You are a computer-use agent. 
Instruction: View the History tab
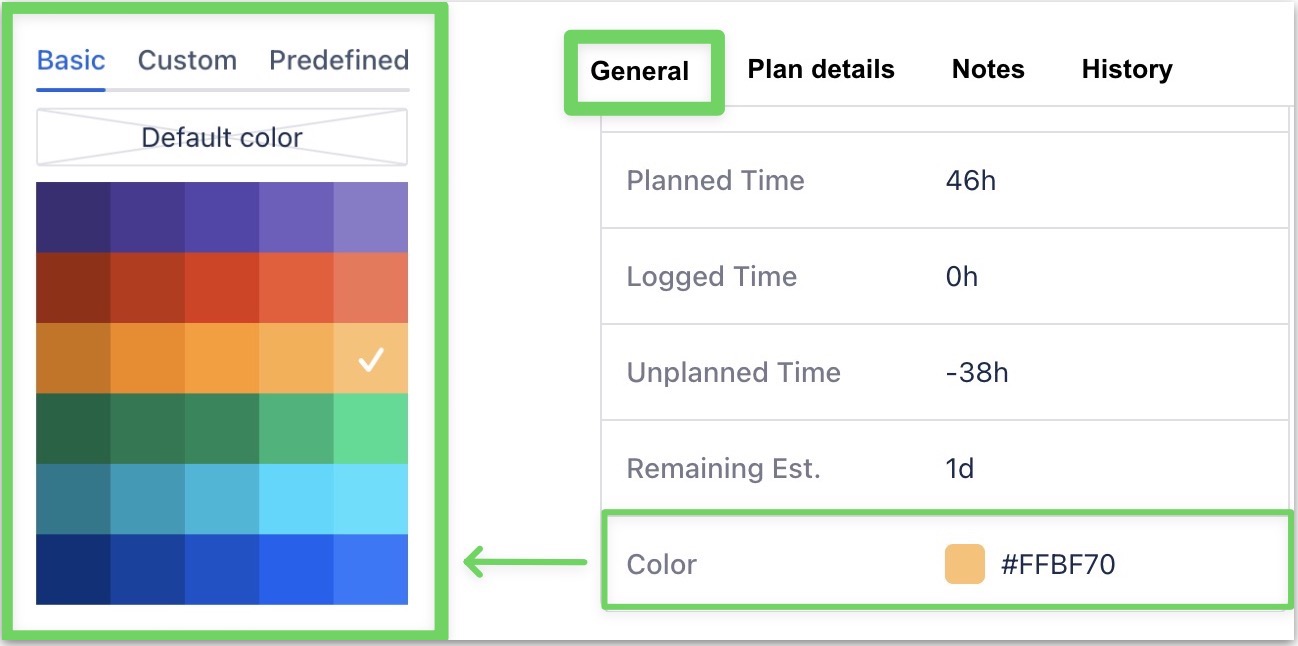click(1126, 69)
